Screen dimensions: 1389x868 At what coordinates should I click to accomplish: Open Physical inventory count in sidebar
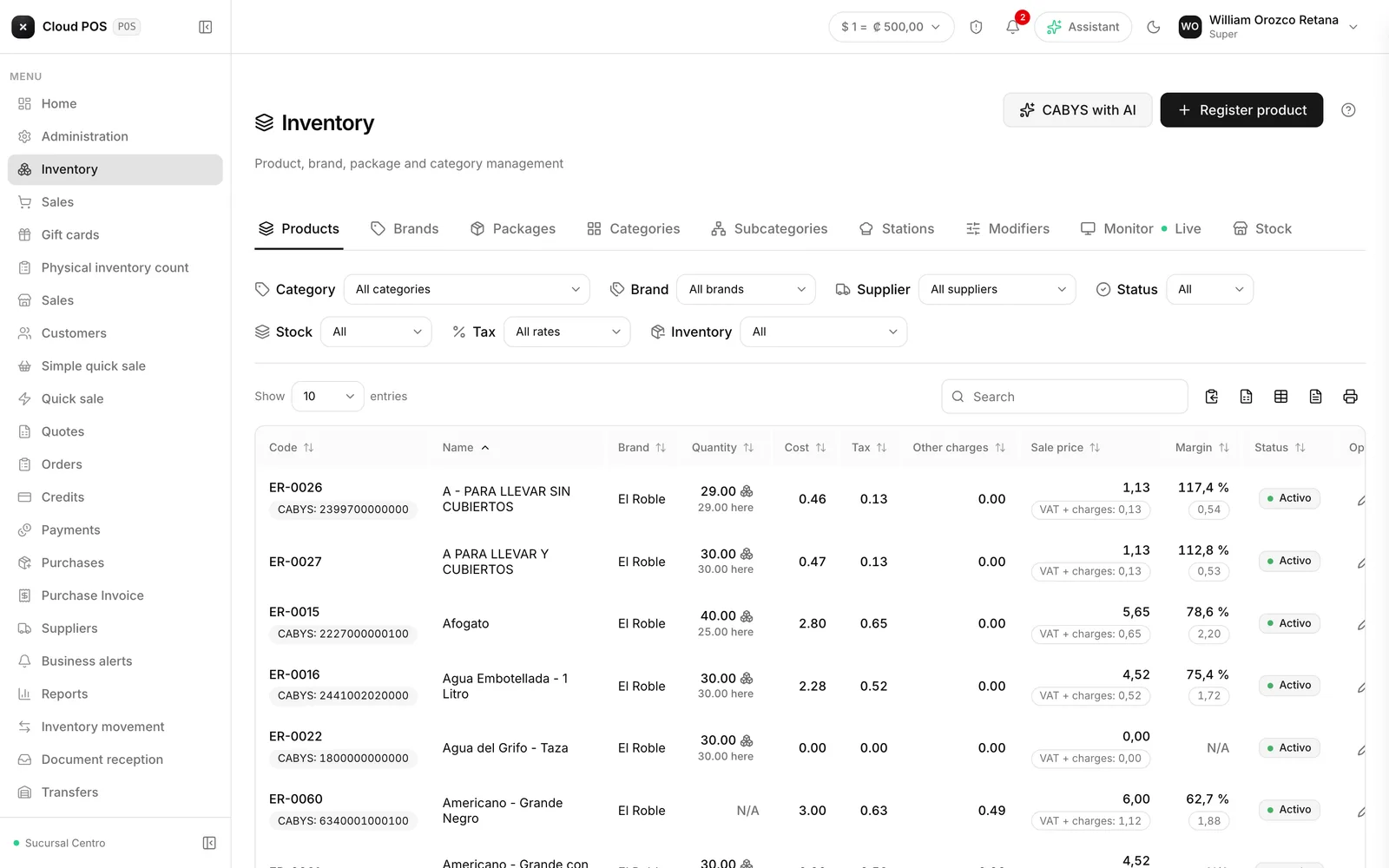coord(115,267)
